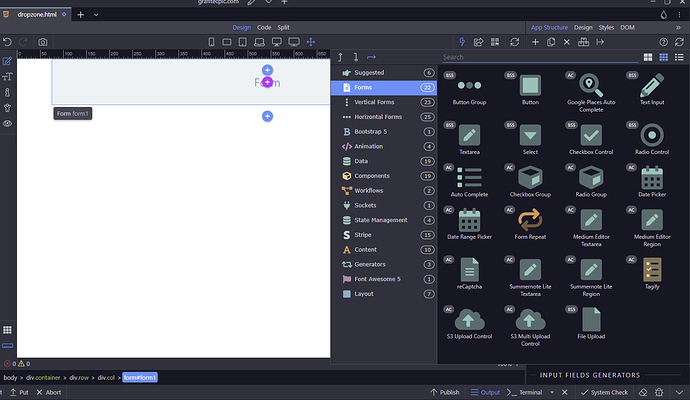Add Summernote Lite Region component
Image resolution: width=690 pixels, height=400 pixels.
pos(591,277)
